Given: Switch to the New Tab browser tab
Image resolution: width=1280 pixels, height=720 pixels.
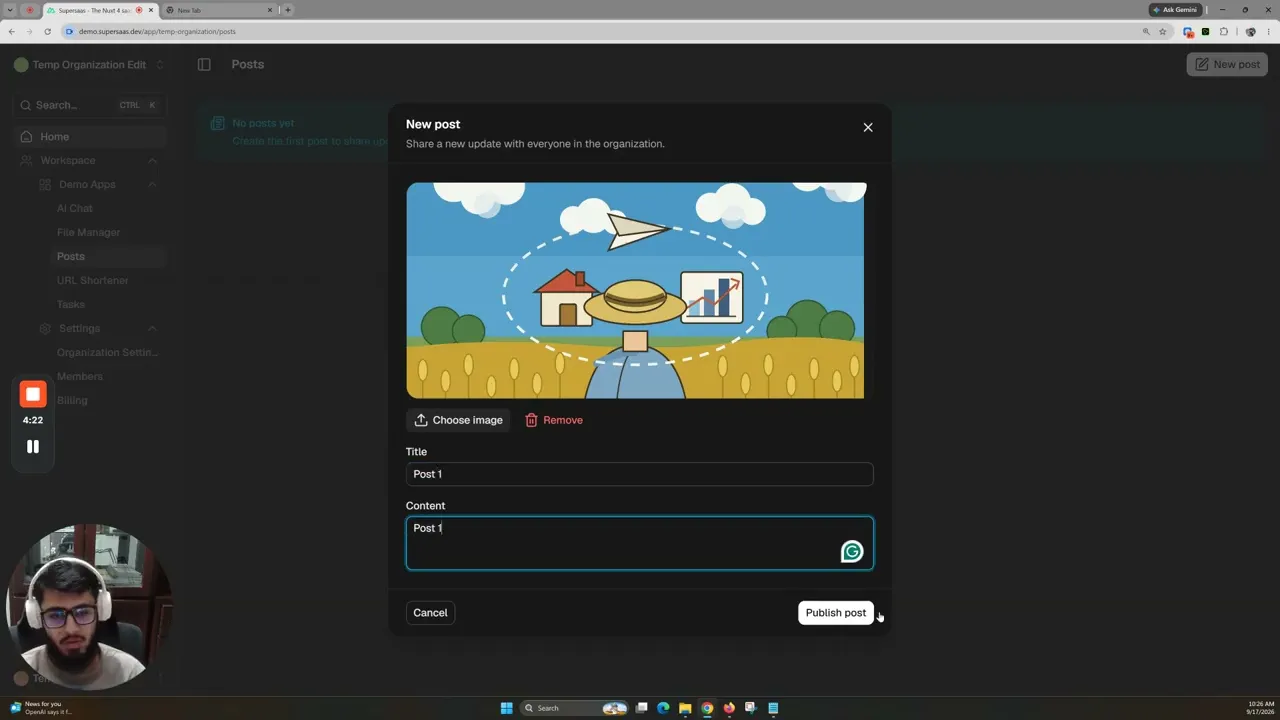Looking at the screenshot, I should tap(217, 10).
